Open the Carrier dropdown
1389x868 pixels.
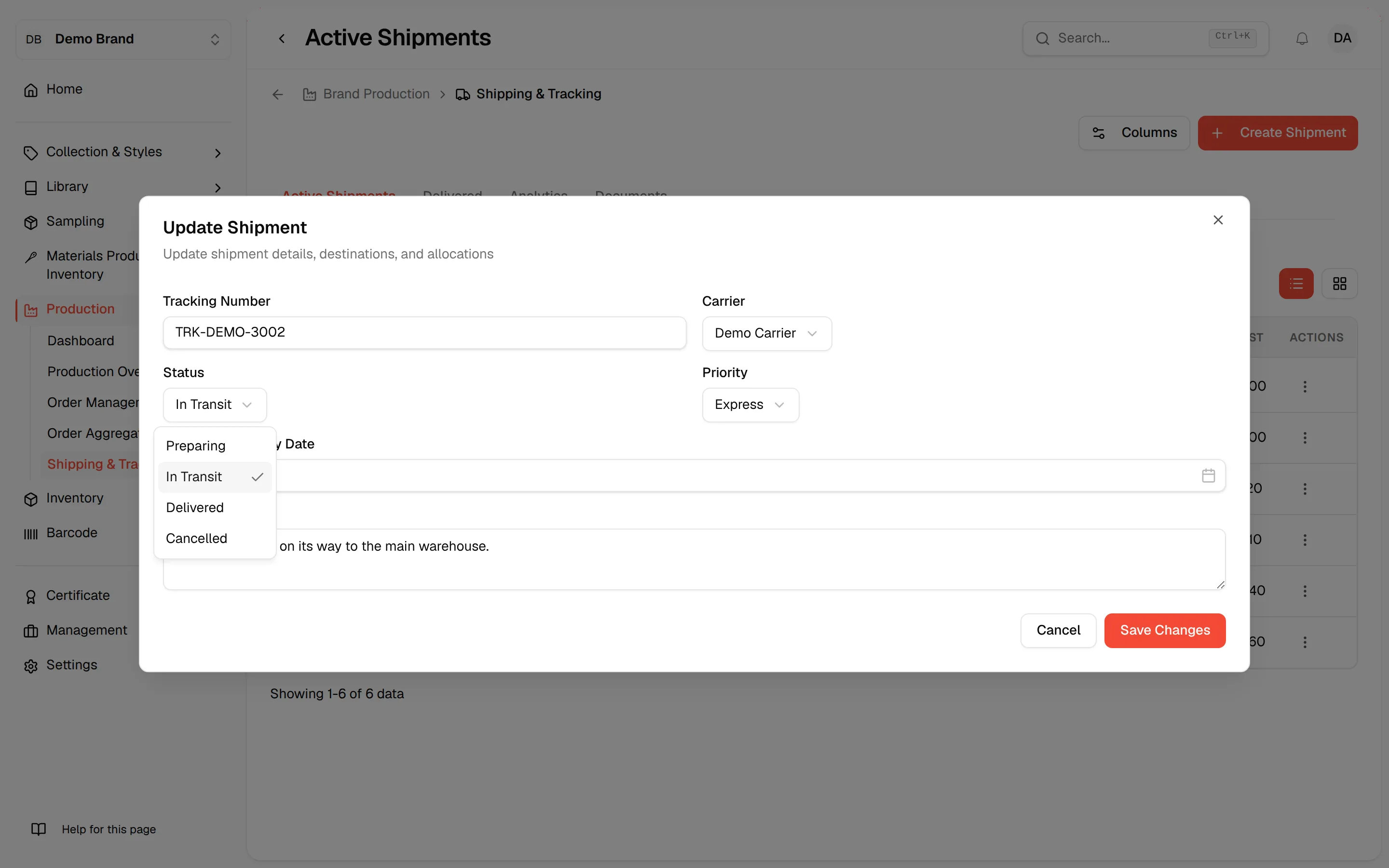767,334
